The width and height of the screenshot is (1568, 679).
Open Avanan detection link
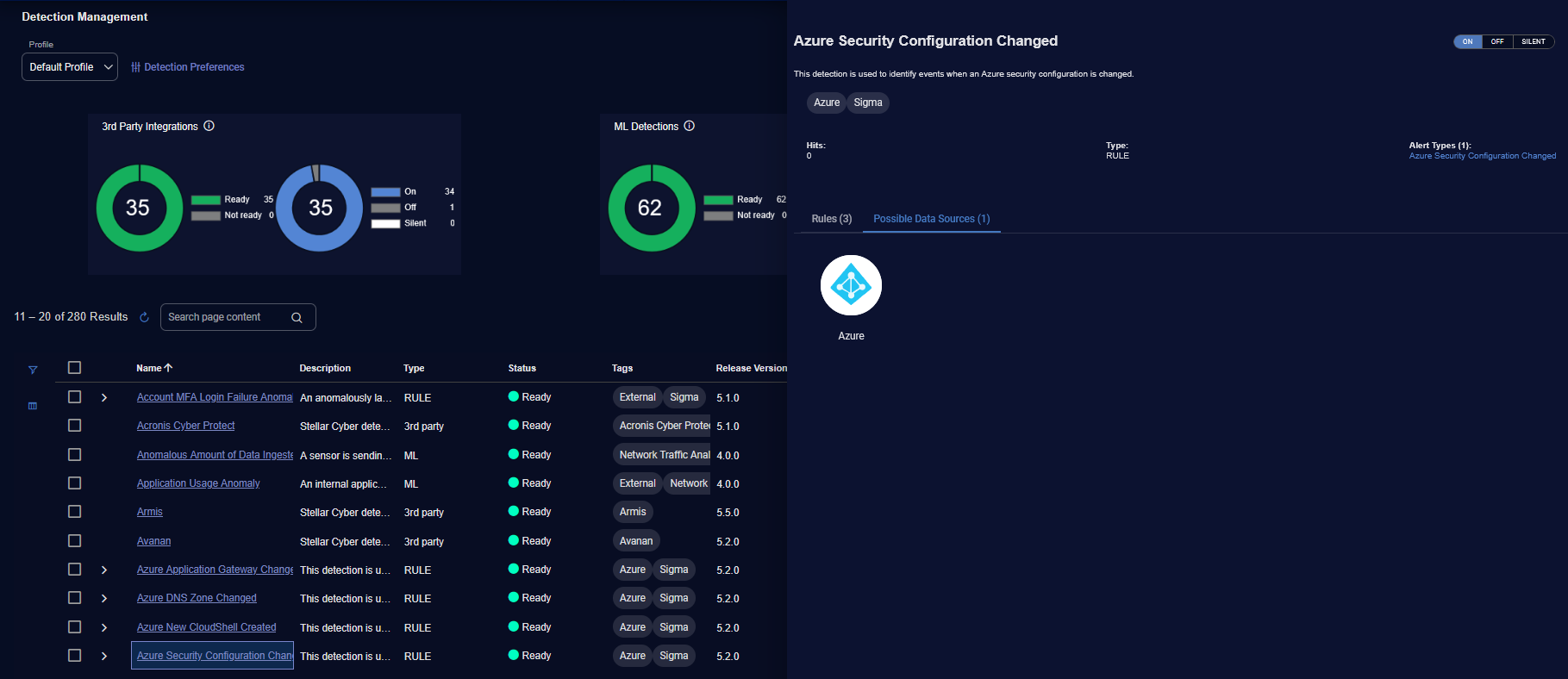tap(154, 541)
